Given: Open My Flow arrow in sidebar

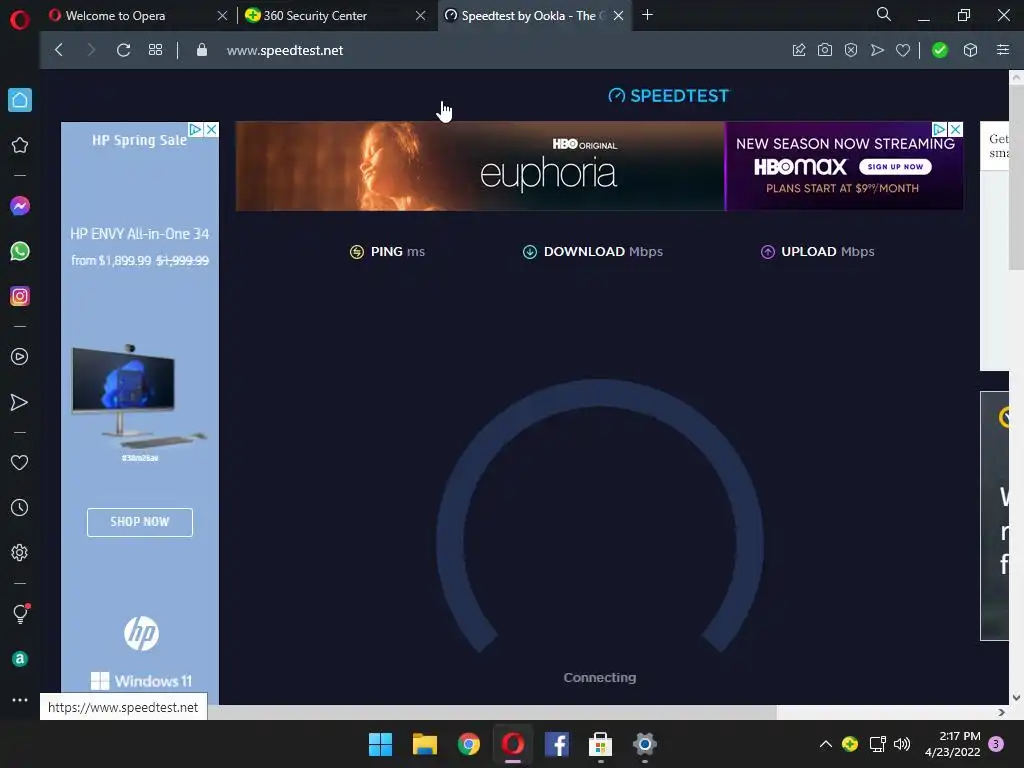Looking at the screenshot, I should pyautogui.click(x=20, y=402).
